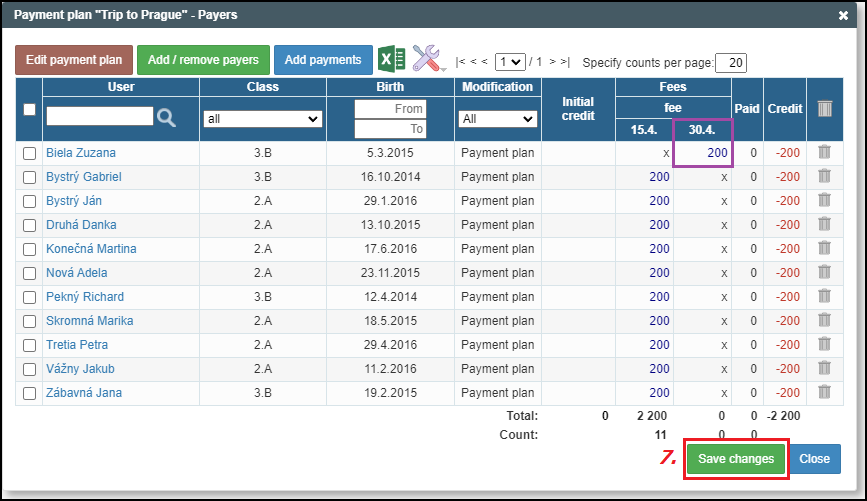Click the Birth From date field
The image size is (867, 501).
coord(390,109)
